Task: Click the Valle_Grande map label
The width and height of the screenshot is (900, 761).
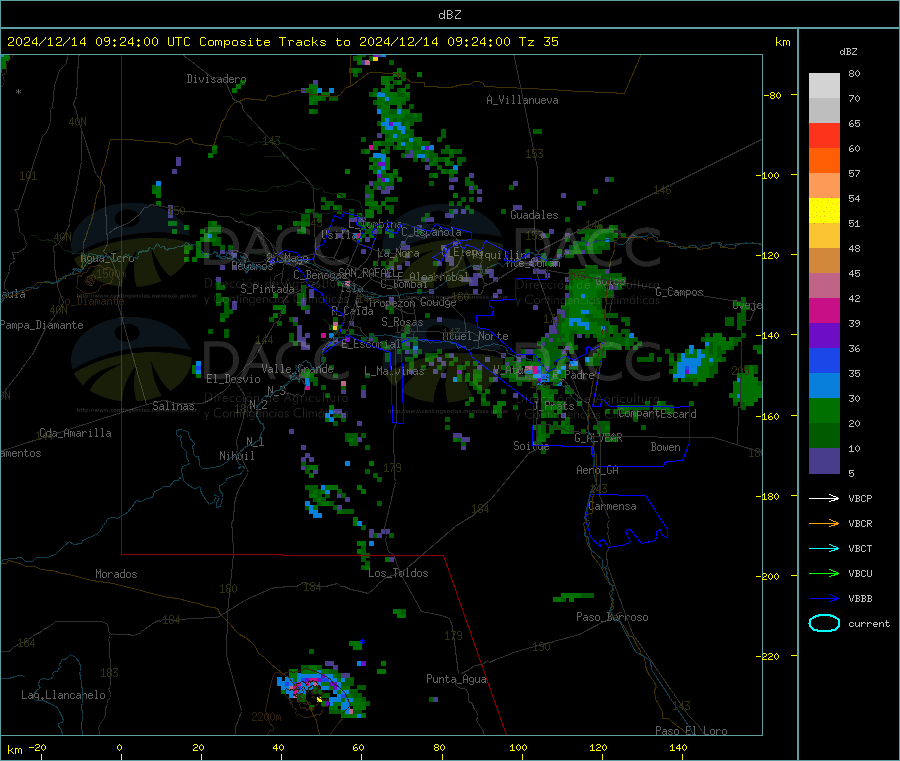Action: (297, 369)
